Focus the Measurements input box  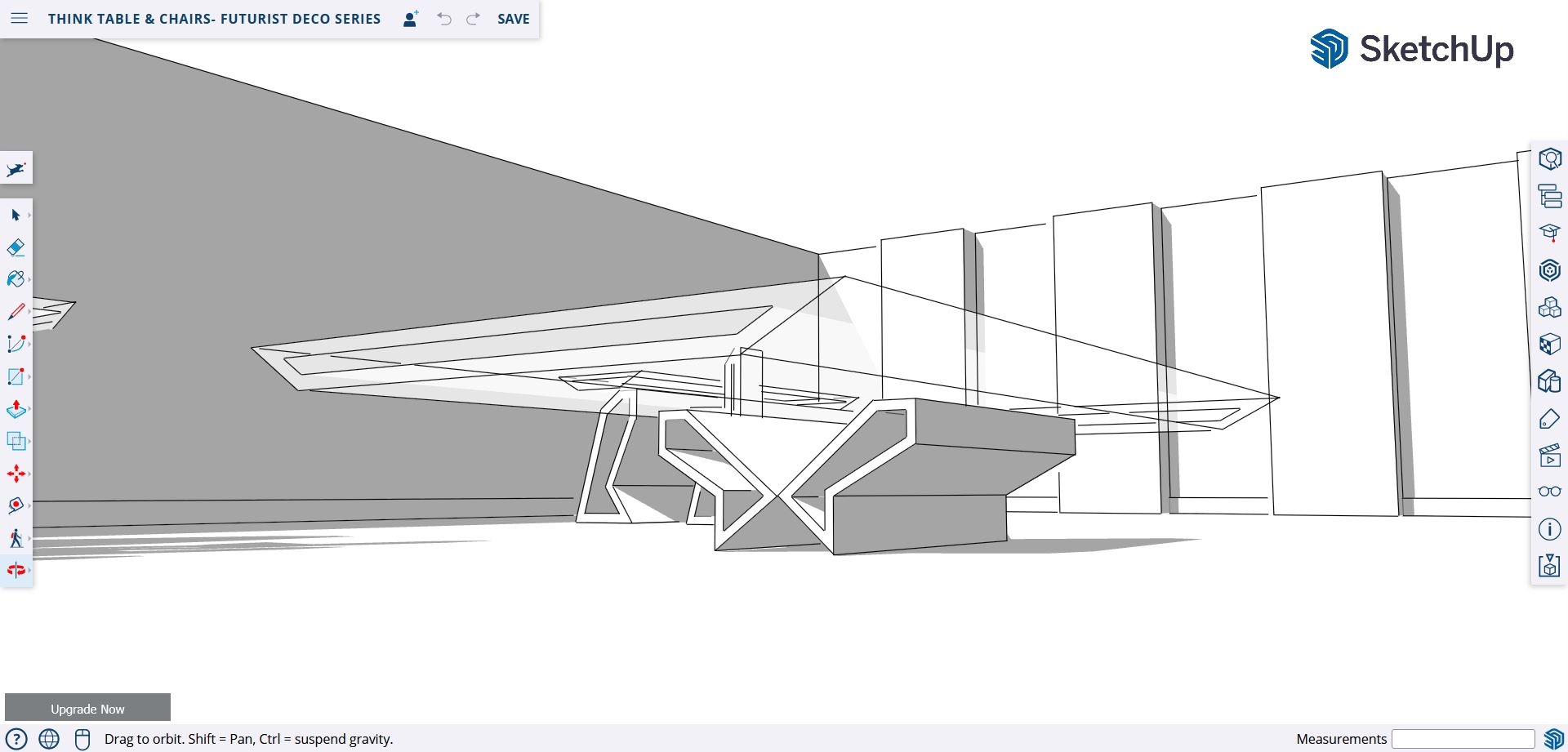1463,739
